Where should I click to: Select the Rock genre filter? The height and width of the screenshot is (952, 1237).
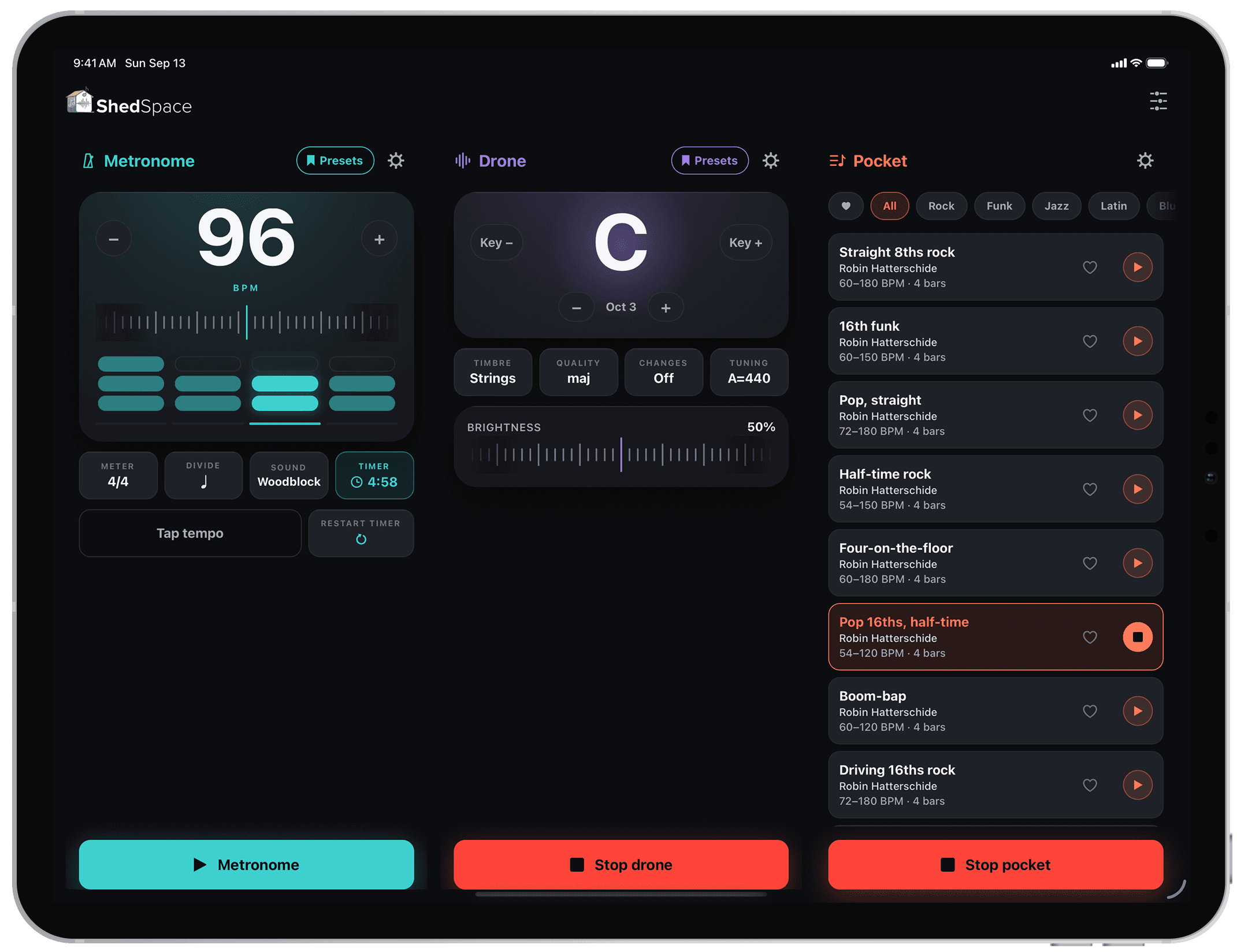[x=941, y=206]
